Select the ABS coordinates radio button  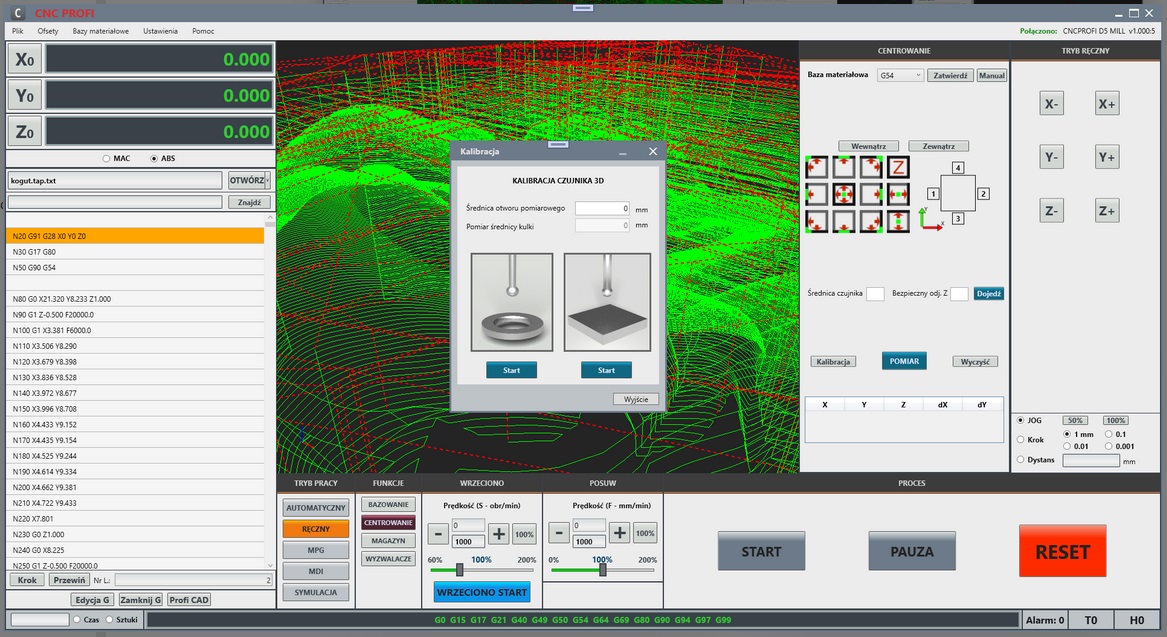point(154,159)
